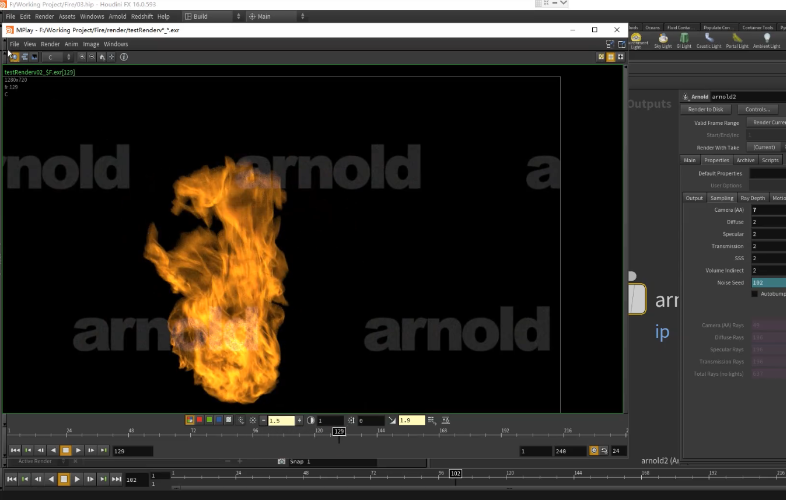Image resolution: width=786 pixels, height=500 pixels.
Task: Select the Portal Light shelf tool
Action: click(737, 41)
